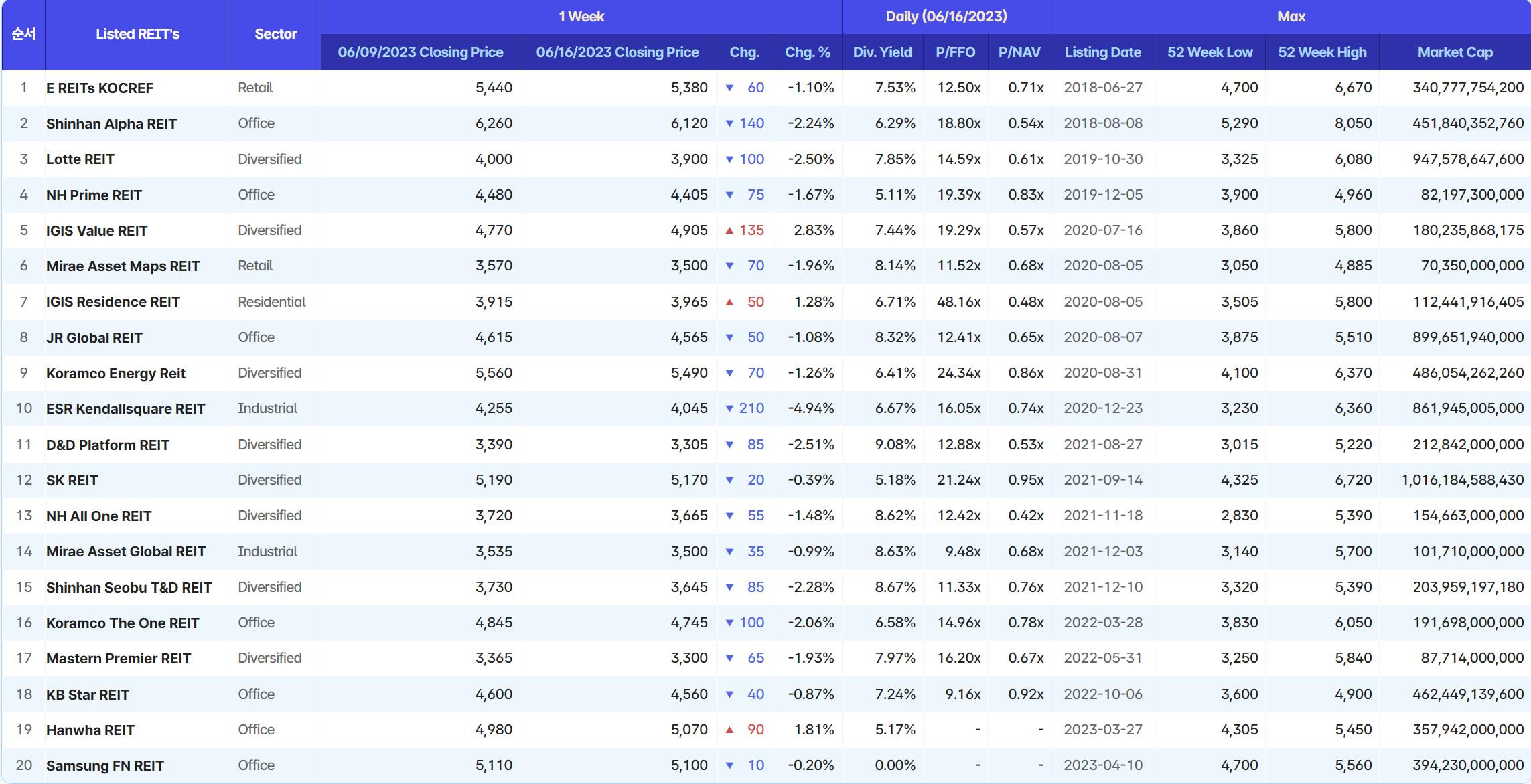Select the D&D Platform REIT name
This screenshot has width=1531, height=784.
(x=108, y=445)
